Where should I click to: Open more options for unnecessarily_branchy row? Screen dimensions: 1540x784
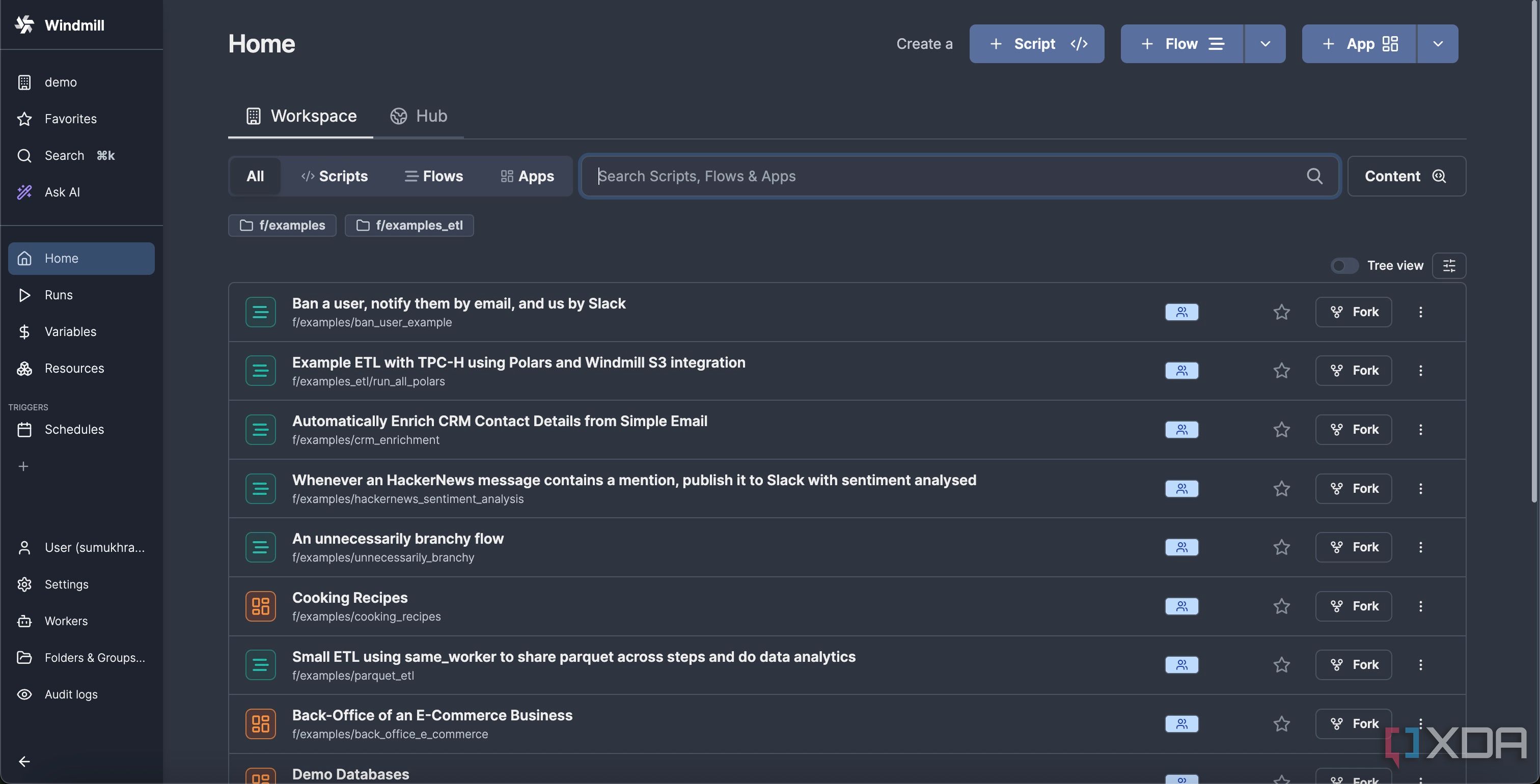[1420, 547]
